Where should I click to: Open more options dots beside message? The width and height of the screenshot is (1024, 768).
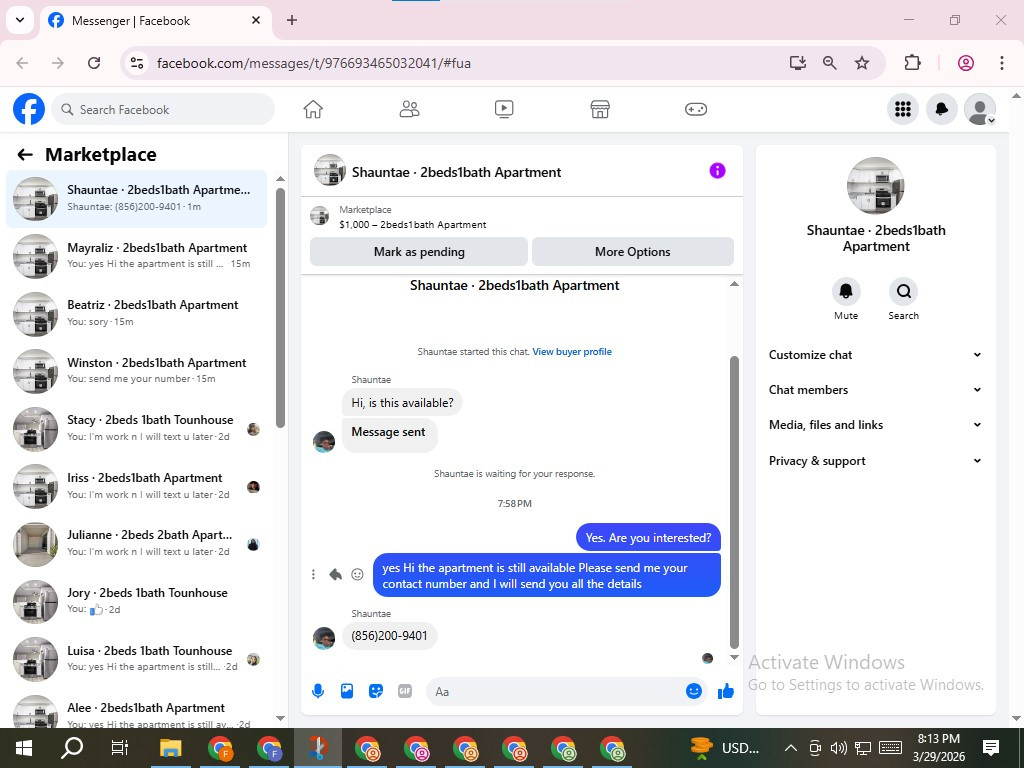point(313,574)
